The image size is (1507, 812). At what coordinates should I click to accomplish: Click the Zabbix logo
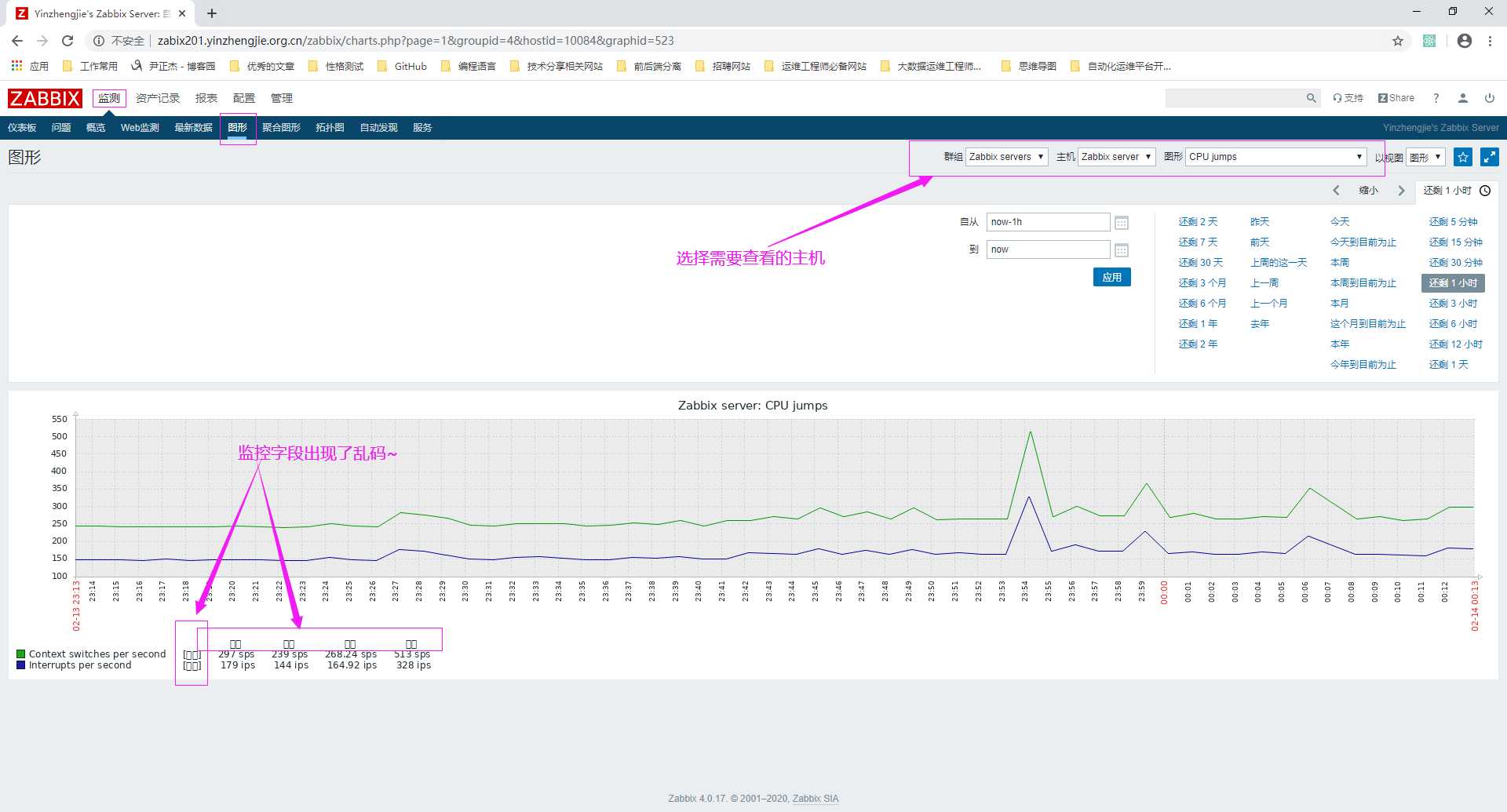point(45,98)
